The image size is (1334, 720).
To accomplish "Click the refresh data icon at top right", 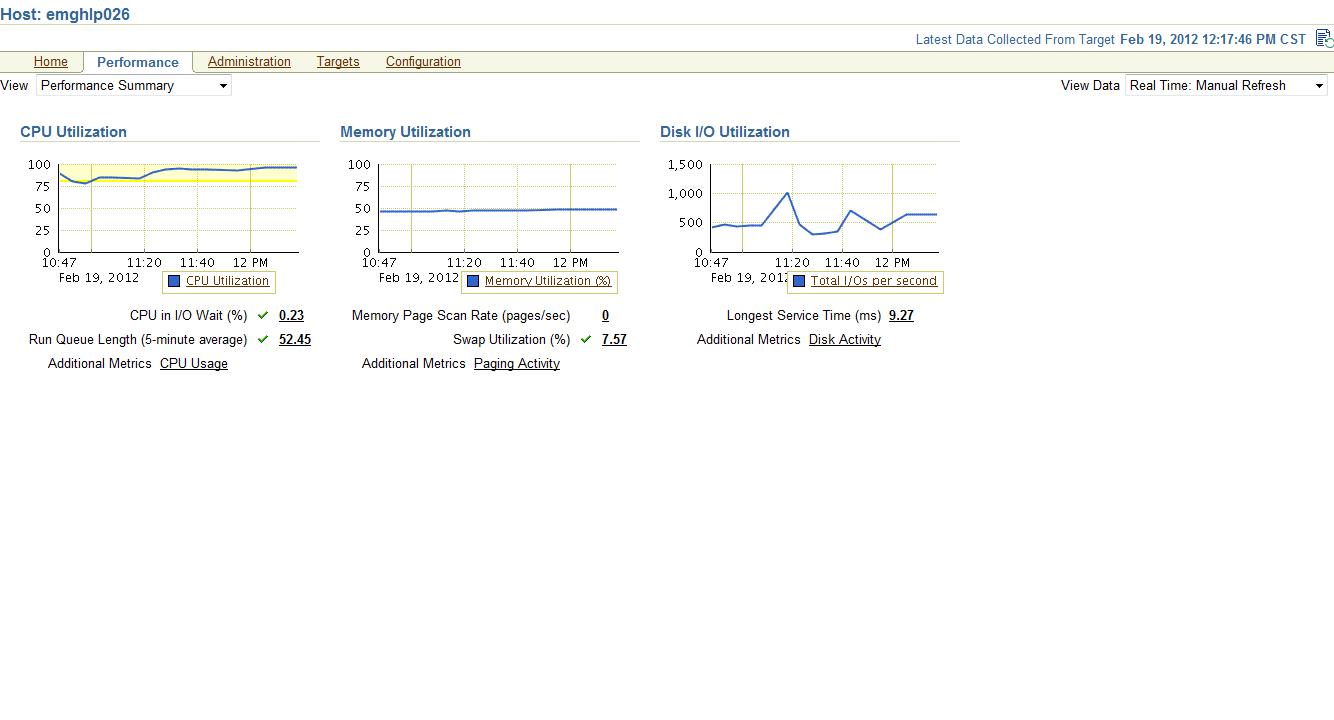I will (x=1323, y=39).
